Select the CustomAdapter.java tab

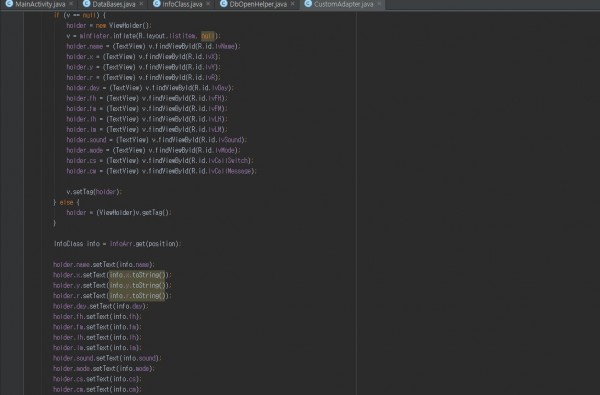[x=343, y=4]
